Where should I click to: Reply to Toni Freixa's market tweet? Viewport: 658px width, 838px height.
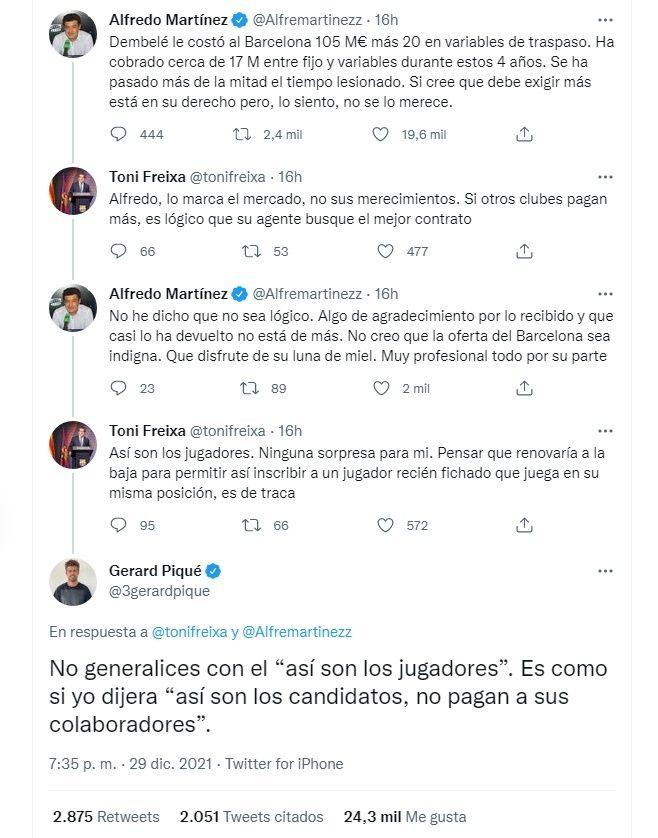click(119, 251)
